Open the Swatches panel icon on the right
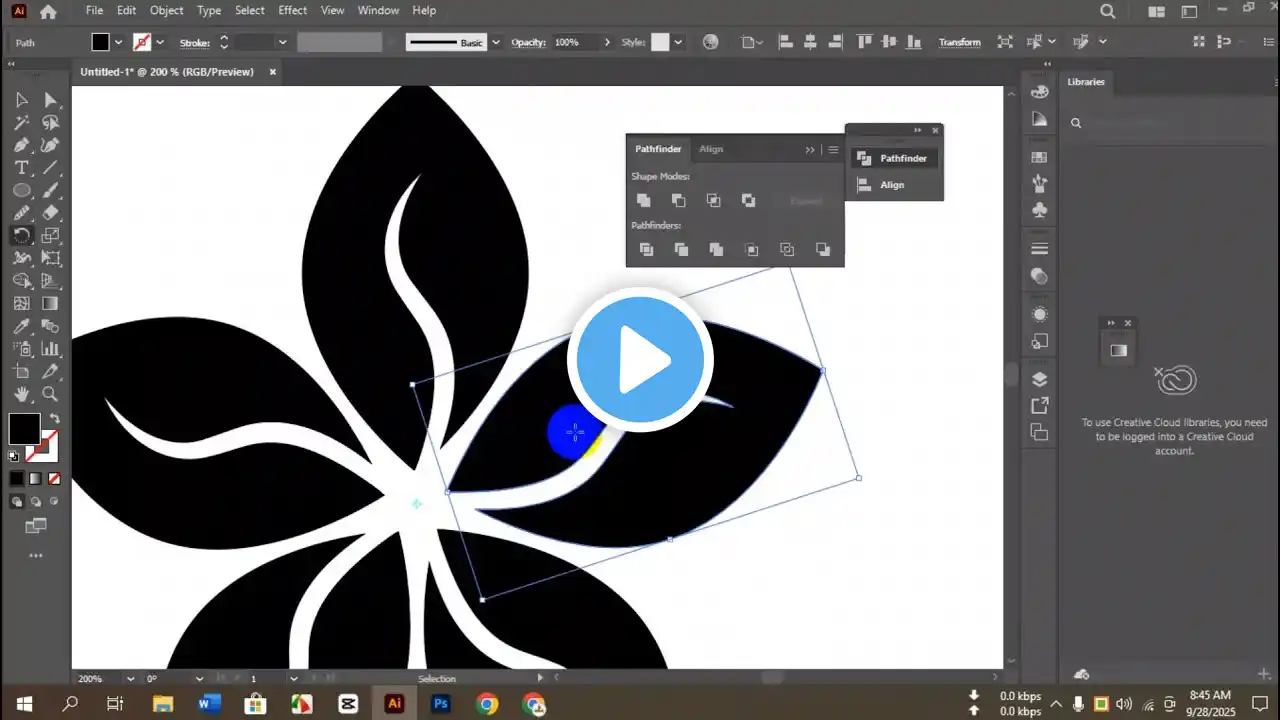 1040,157
